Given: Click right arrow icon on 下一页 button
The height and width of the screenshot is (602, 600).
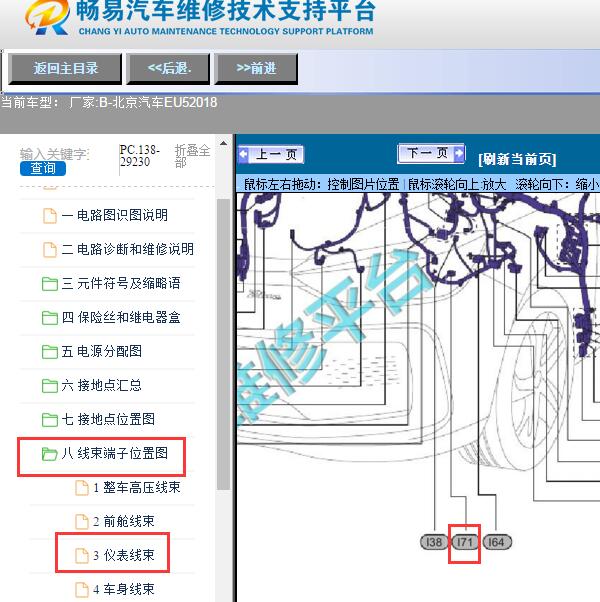Looking at the screenshot, I should pyautogui.click(x=459, y=153).
